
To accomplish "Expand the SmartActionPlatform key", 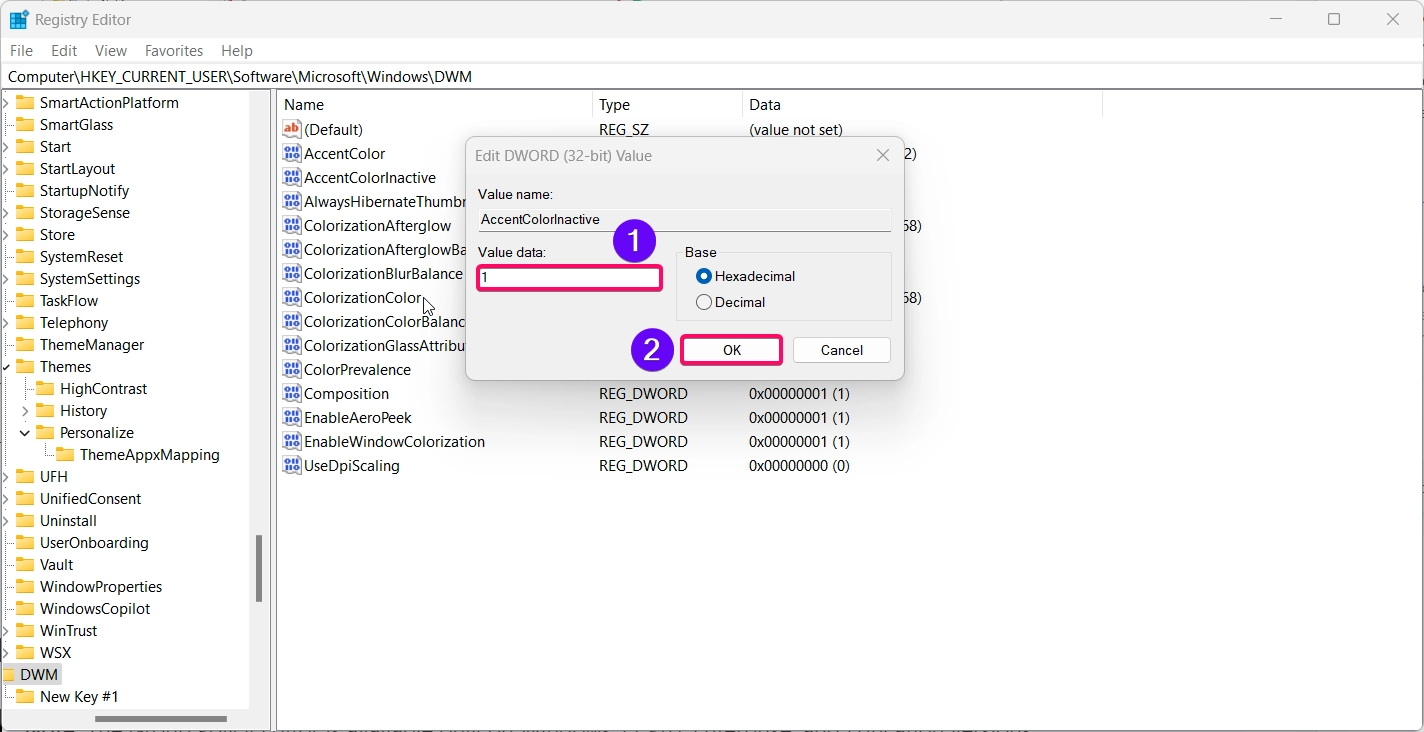I will [6, 102].
